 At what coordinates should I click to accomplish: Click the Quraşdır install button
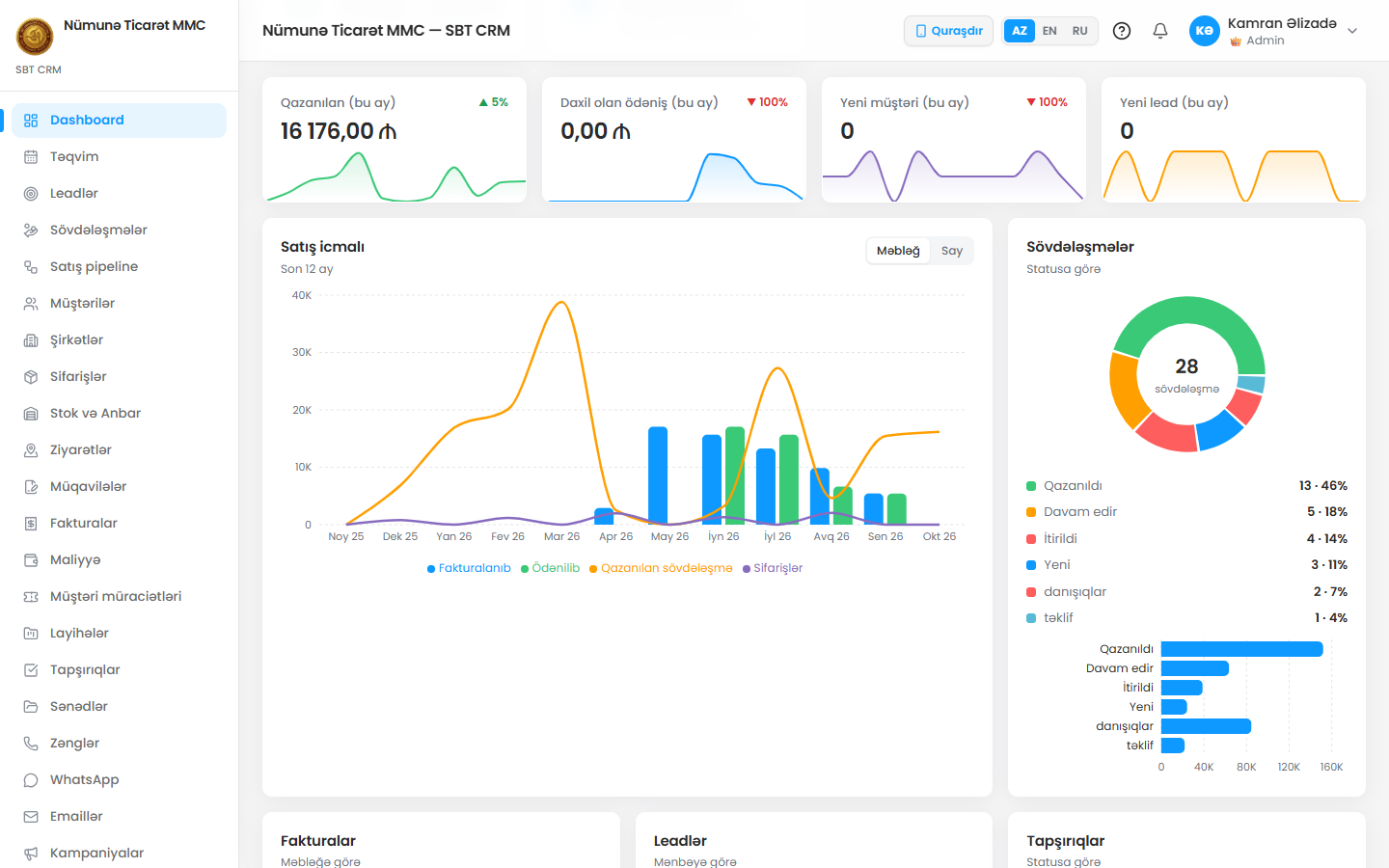[948, 31]
